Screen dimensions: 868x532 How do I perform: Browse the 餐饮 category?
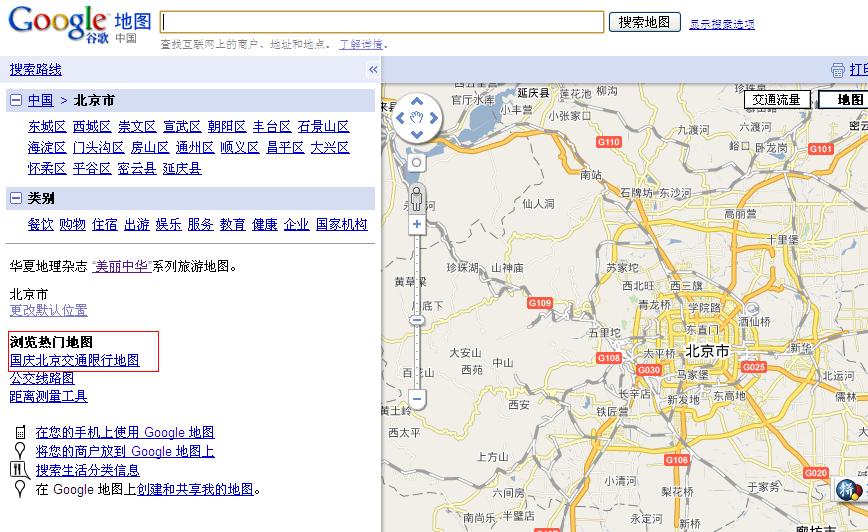(x=40, y=224)
